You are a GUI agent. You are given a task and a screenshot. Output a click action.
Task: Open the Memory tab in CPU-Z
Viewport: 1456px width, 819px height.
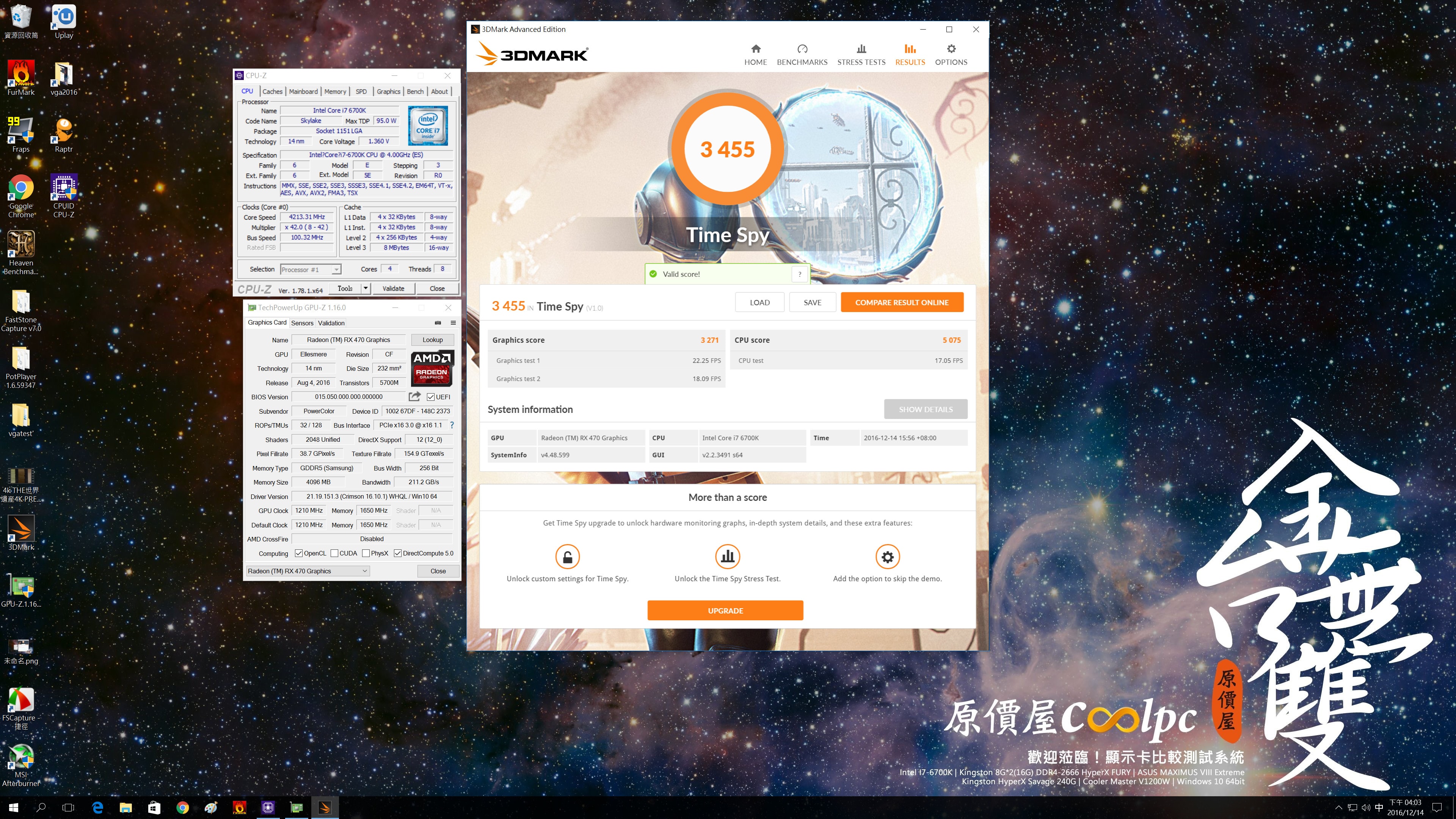(x=335, y=91)
